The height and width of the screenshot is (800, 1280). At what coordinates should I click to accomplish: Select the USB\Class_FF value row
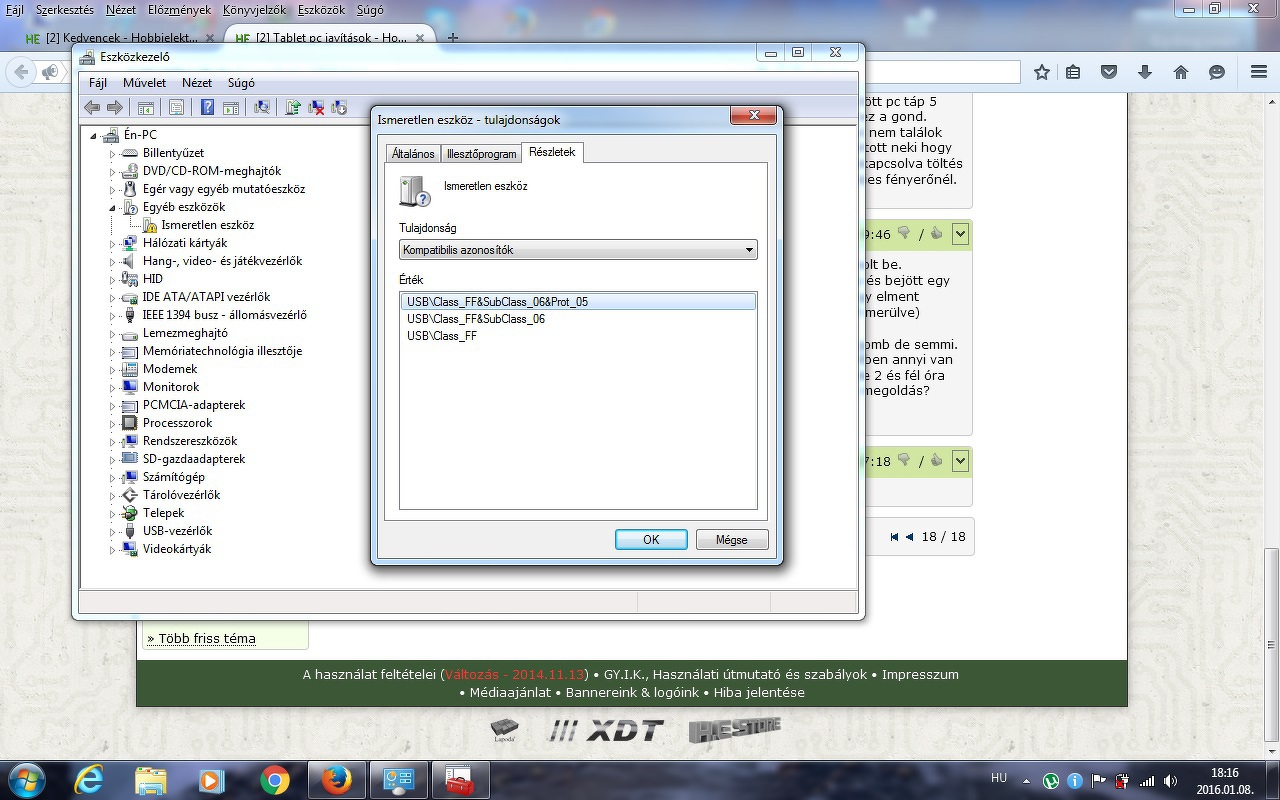578,336
